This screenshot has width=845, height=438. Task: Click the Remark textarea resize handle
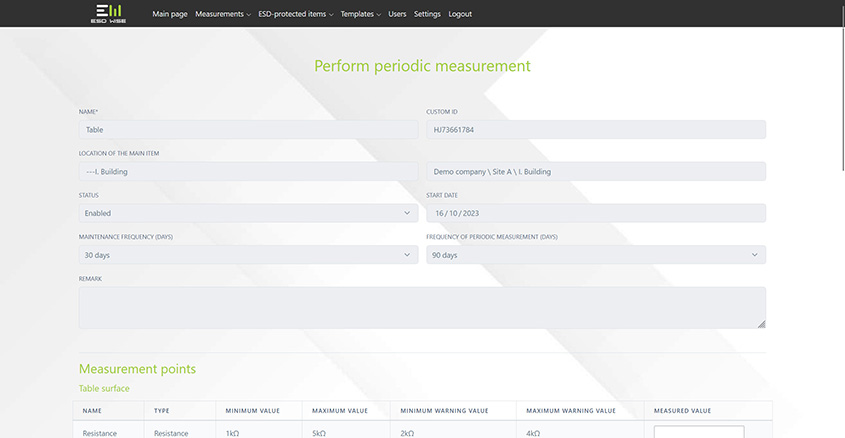pos(761,324)
